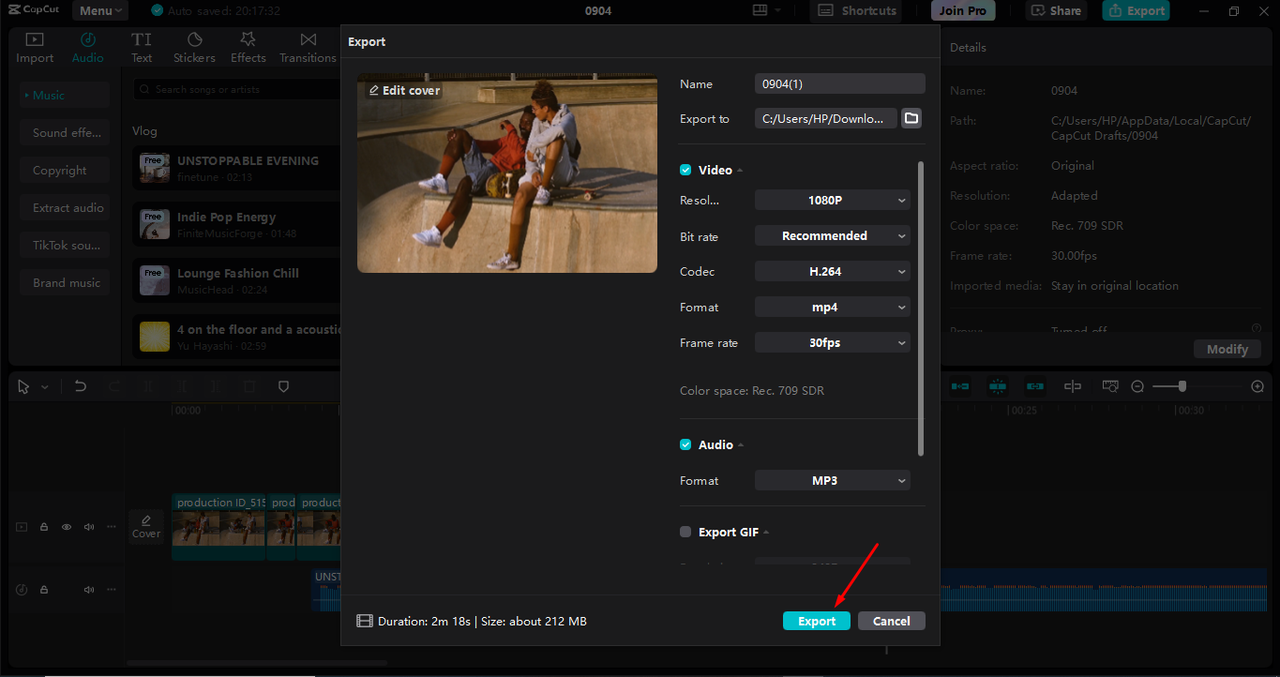This screenshot has height=677, width=1280.
Task: Click the lock icon on the audio track
Action: [44, 589]
